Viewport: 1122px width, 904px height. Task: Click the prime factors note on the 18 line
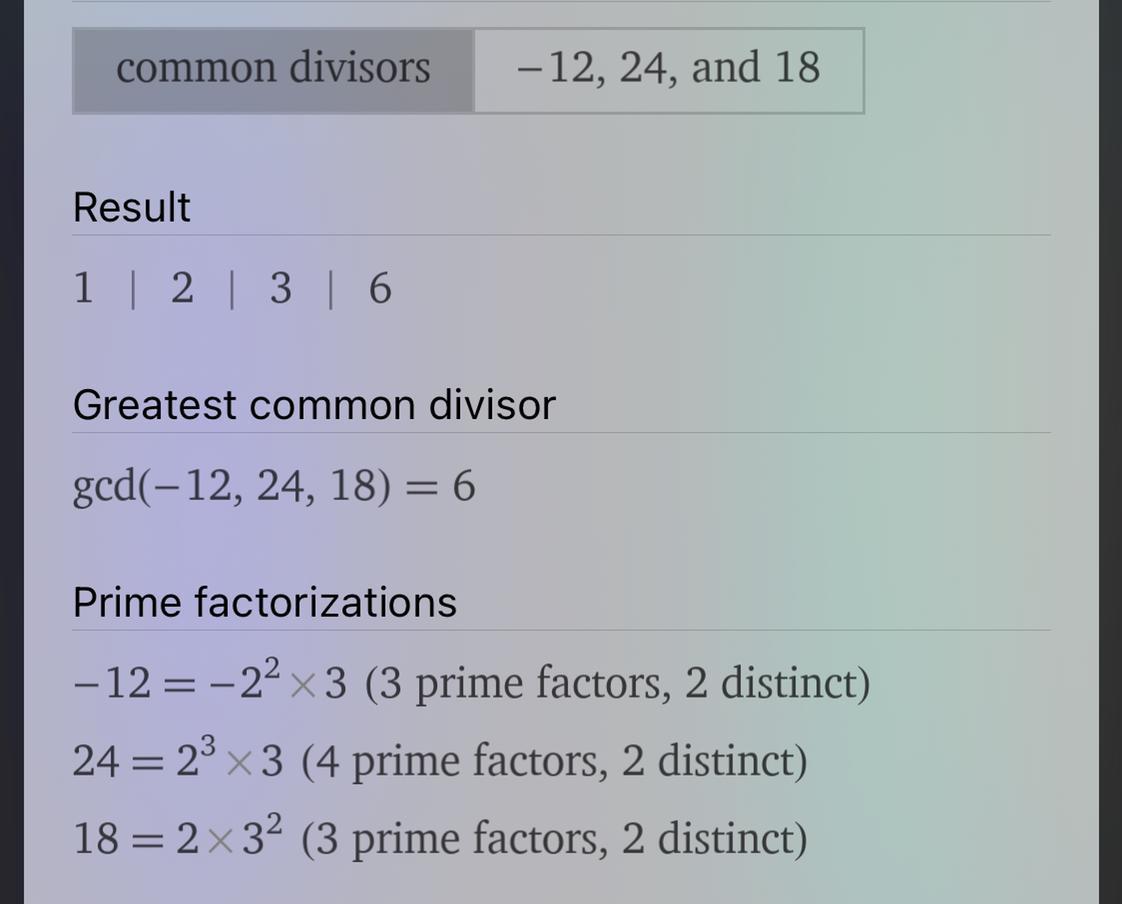point(554,838)
